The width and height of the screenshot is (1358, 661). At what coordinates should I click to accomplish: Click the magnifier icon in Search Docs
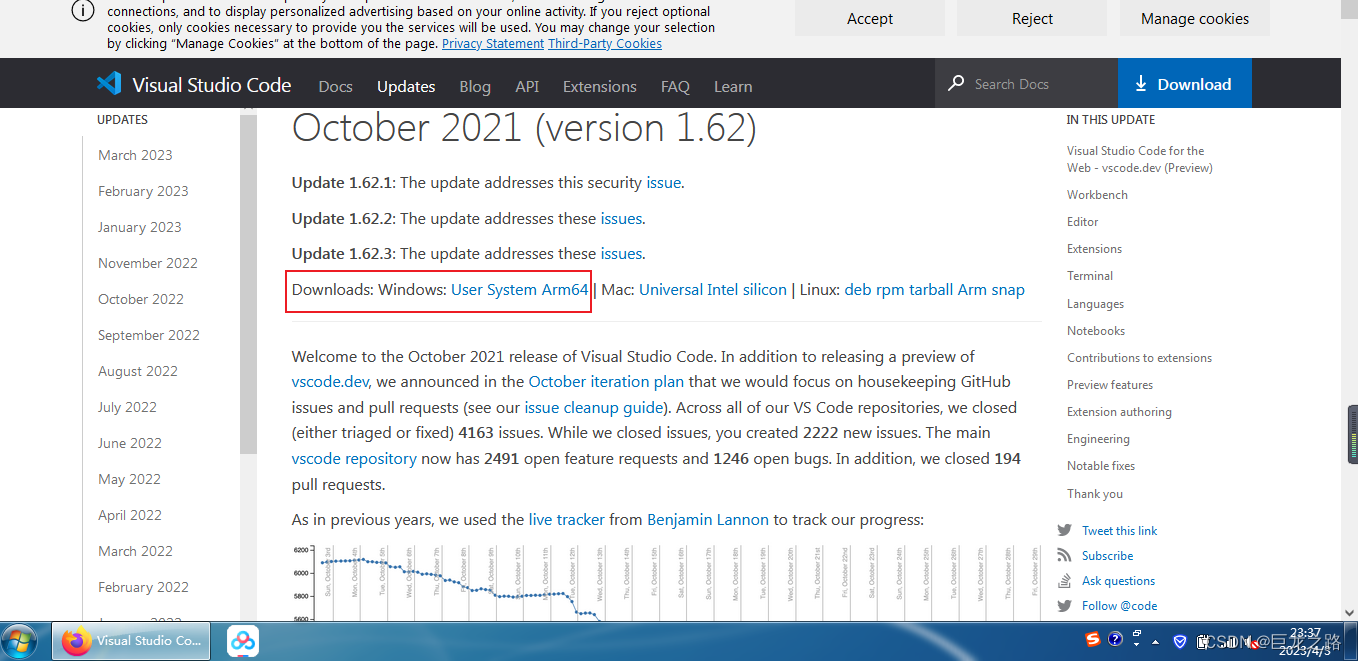point(956,83)
